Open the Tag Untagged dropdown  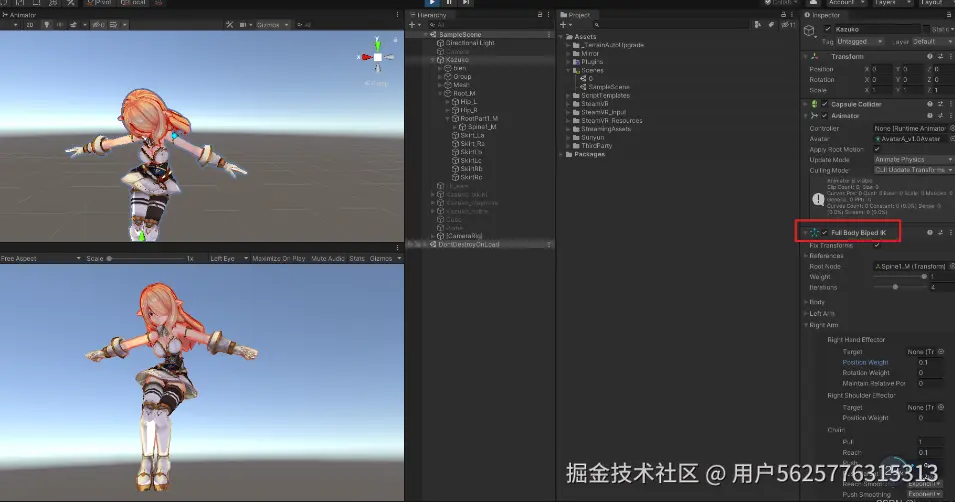point(859,42)
